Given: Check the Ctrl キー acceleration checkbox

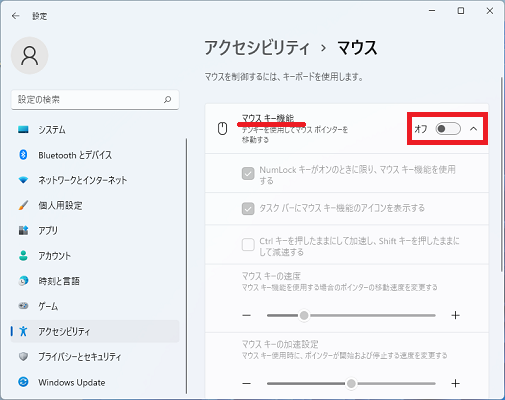Looking at the screenshot, I should [248, 245].
